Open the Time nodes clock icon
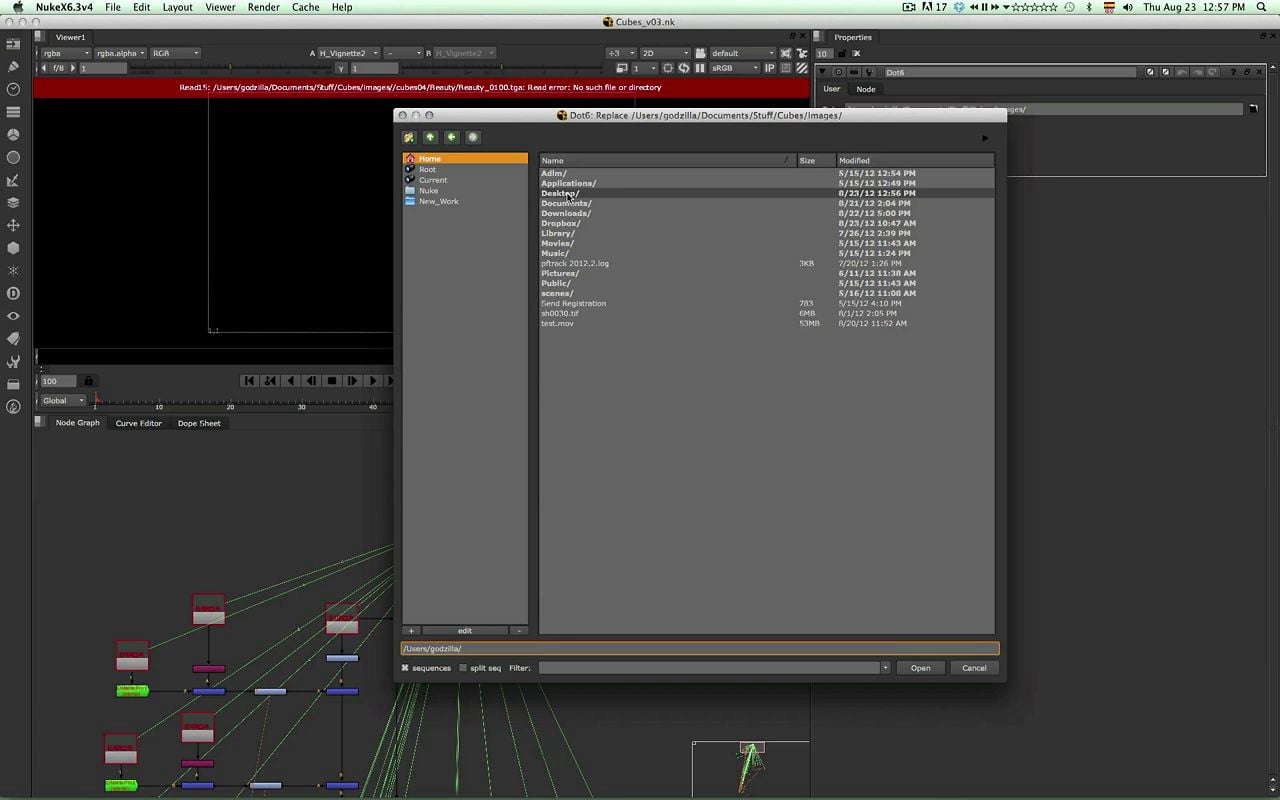The width and height of the screenshot is (1280, 800). [13, 89]
